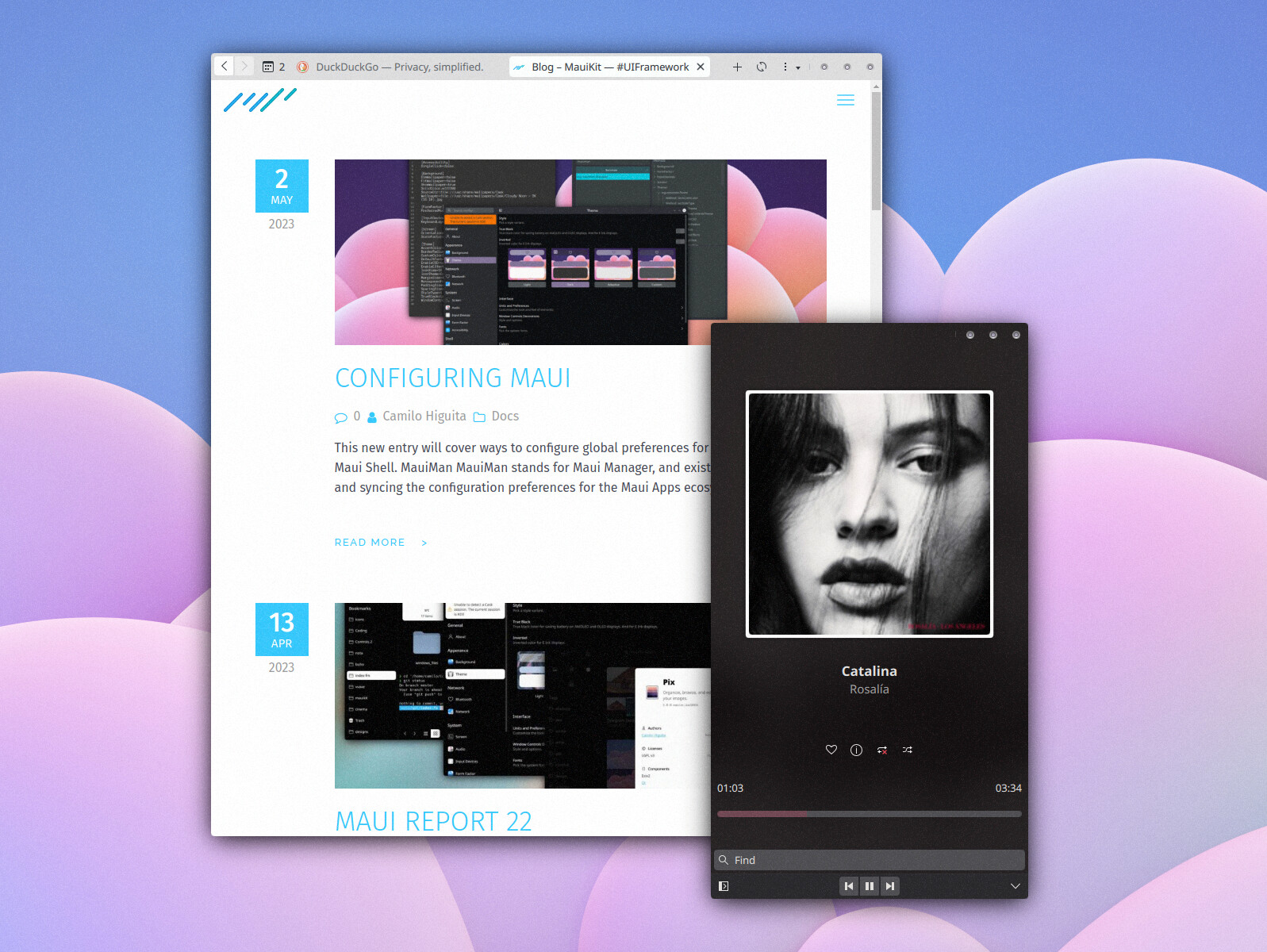Click the 2 MAY date badge

click(282, 186)
